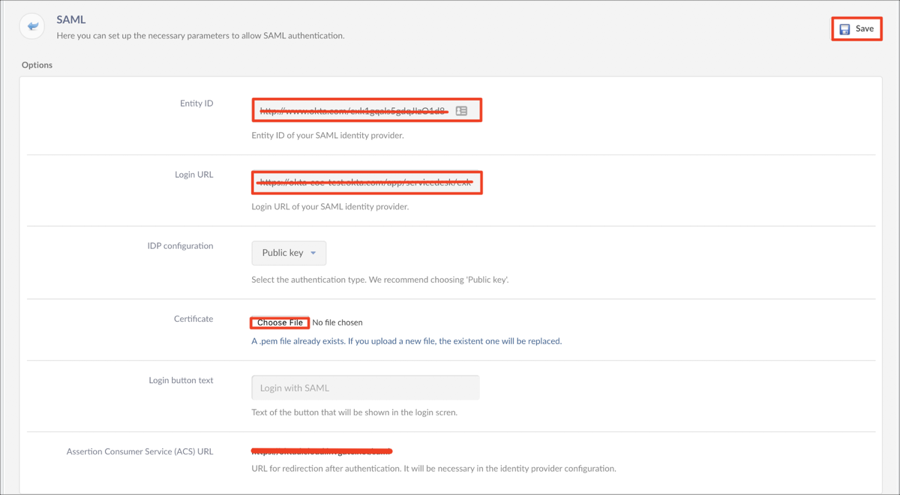
Task: Click the back arrow icon beside SAML
Action: click(32, 27)
